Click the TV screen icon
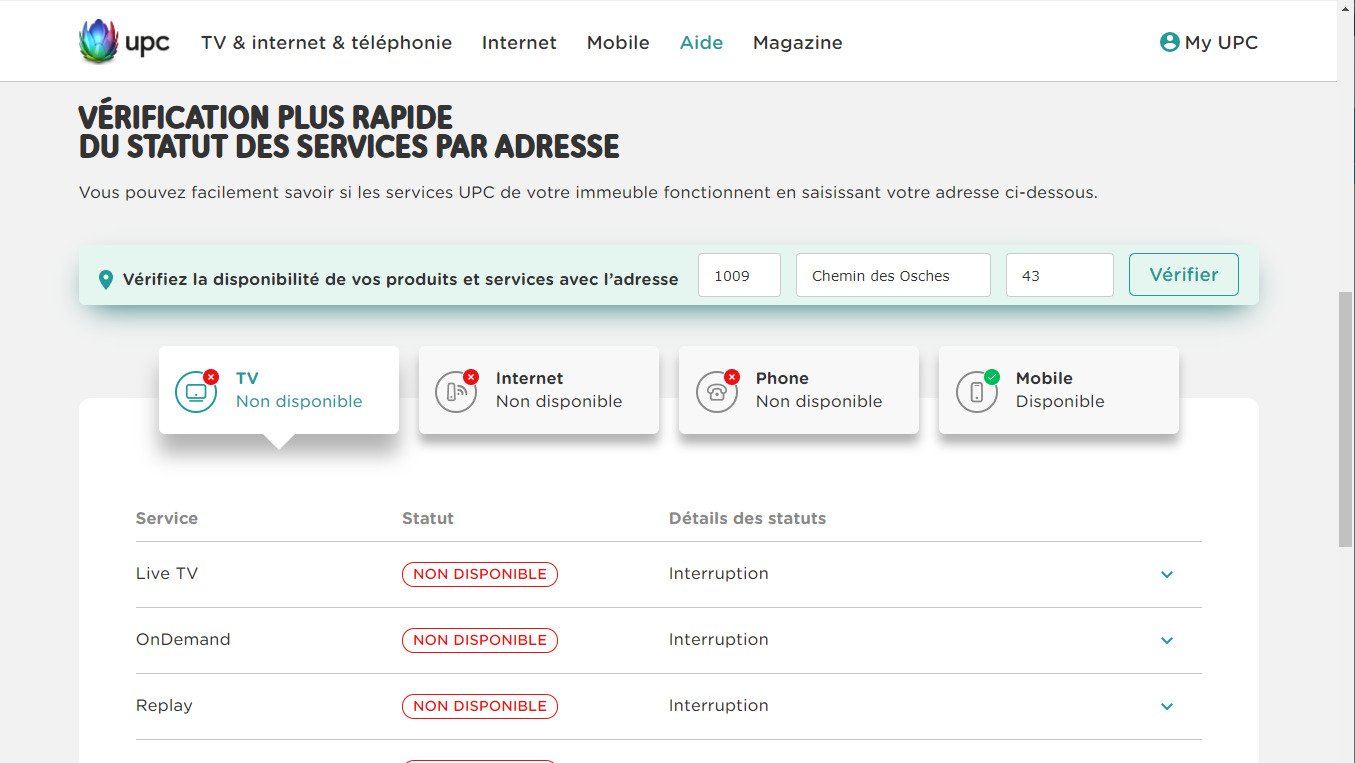Viewport: 1355px width, 763px height. (196, 392)
